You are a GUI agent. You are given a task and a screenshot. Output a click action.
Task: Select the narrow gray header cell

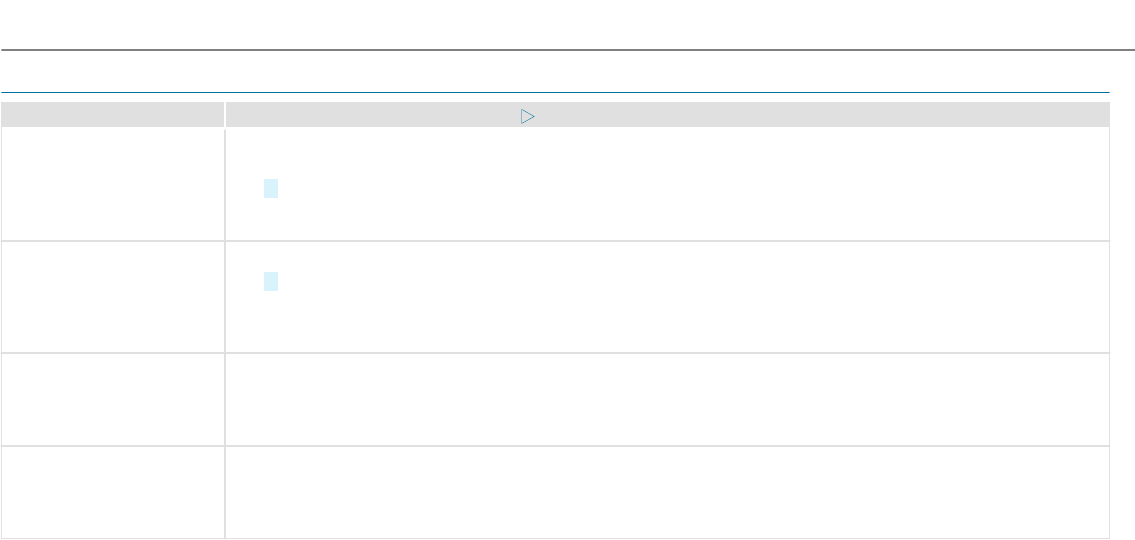coord(113,114)
